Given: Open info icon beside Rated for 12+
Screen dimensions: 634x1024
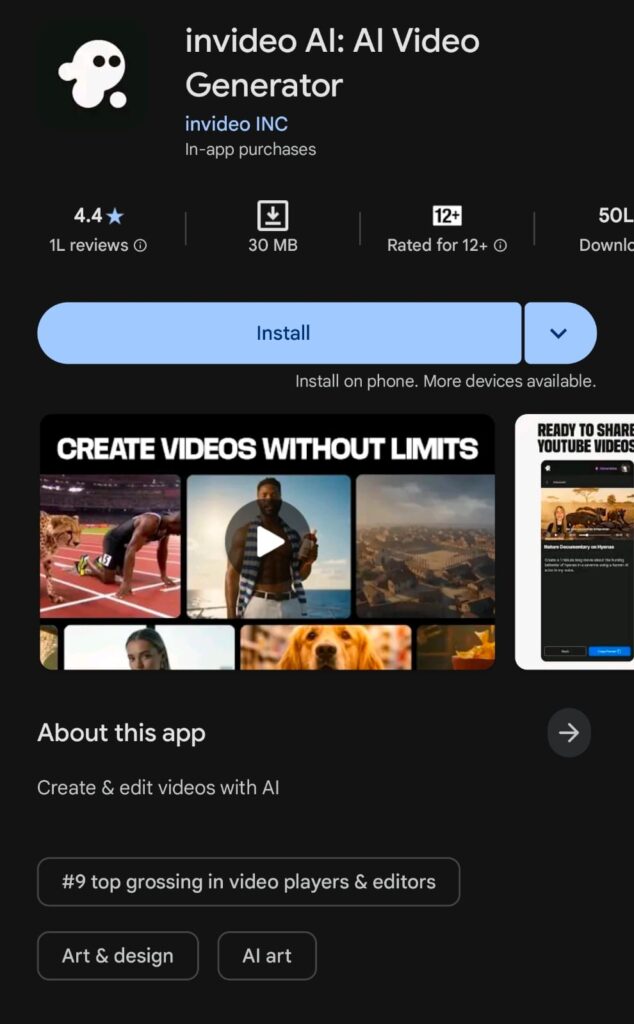Looking at the screenshot, I should pyautogui.click(x=500, y=246).
